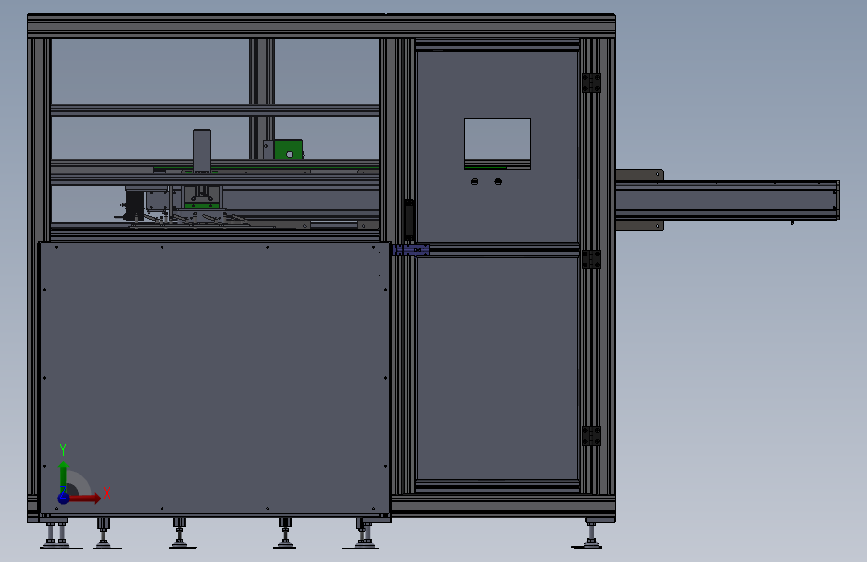Click the blue Z axis ball on the triad

pos(63,498)
